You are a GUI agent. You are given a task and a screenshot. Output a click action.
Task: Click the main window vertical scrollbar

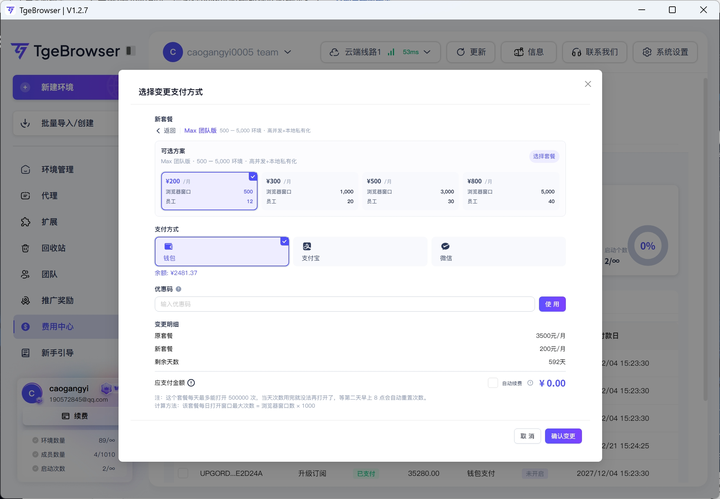[x=706, y=239]
